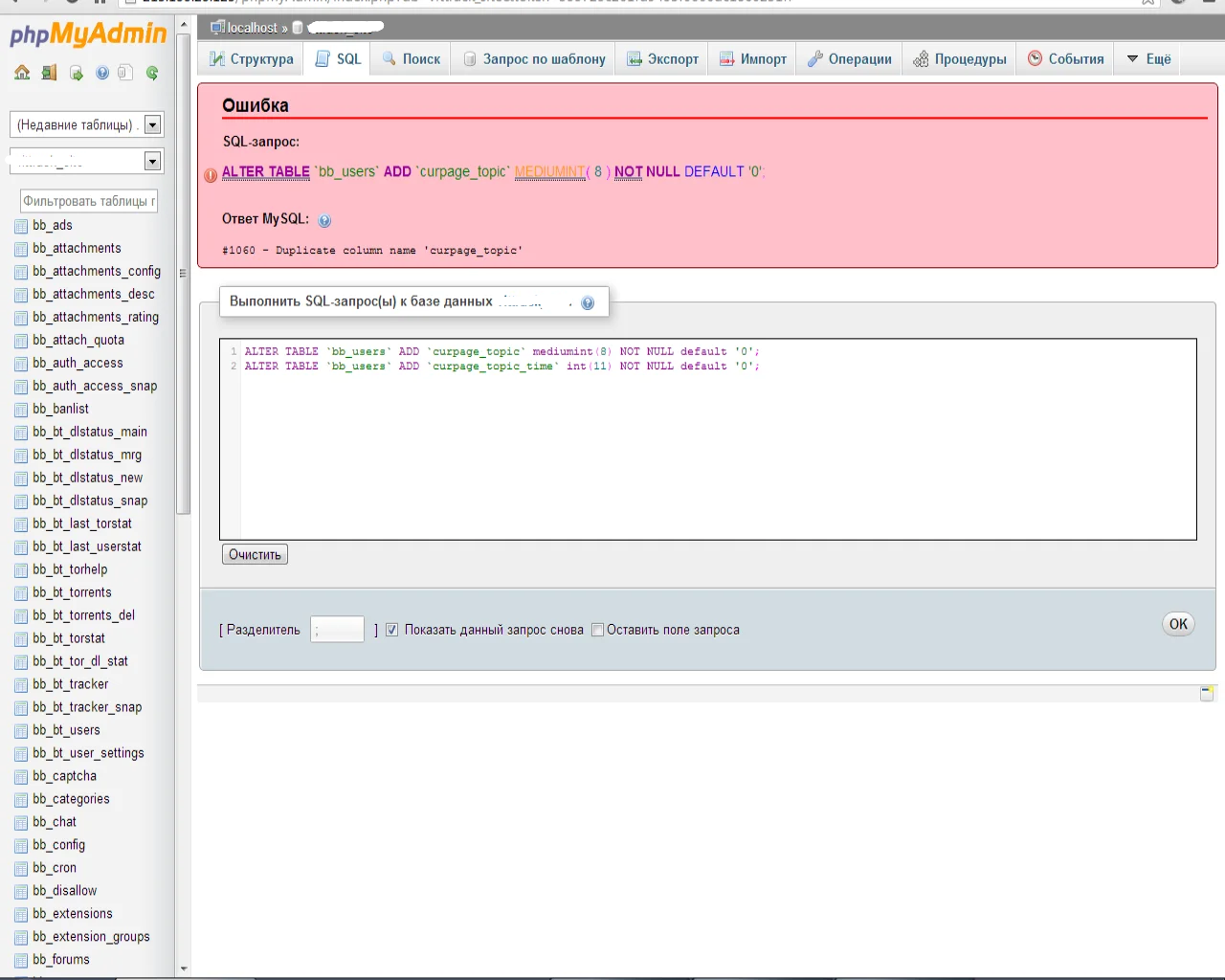
Task: Toggle 'Показать данный запрос снова' checkbox
Action: (x=391, y=630)
